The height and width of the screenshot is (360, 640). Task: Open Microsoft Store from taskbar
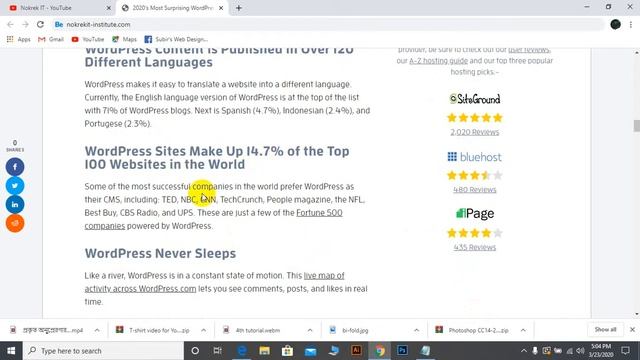point(287,351)
